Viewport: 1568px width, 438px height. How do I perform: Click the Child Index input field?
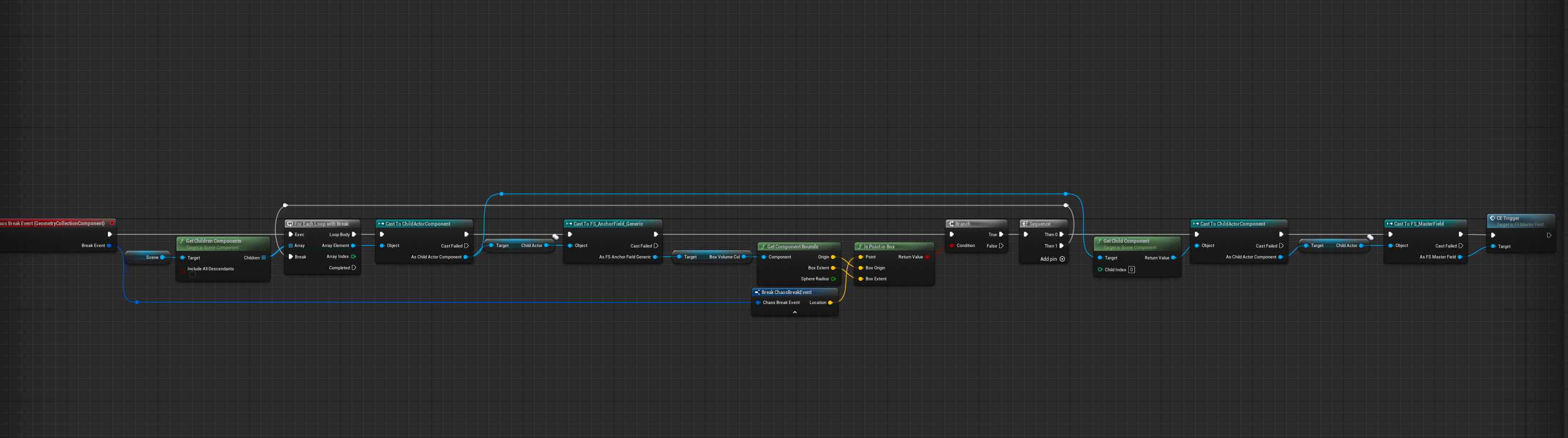pyautogui.click(x=1131, y=270)
